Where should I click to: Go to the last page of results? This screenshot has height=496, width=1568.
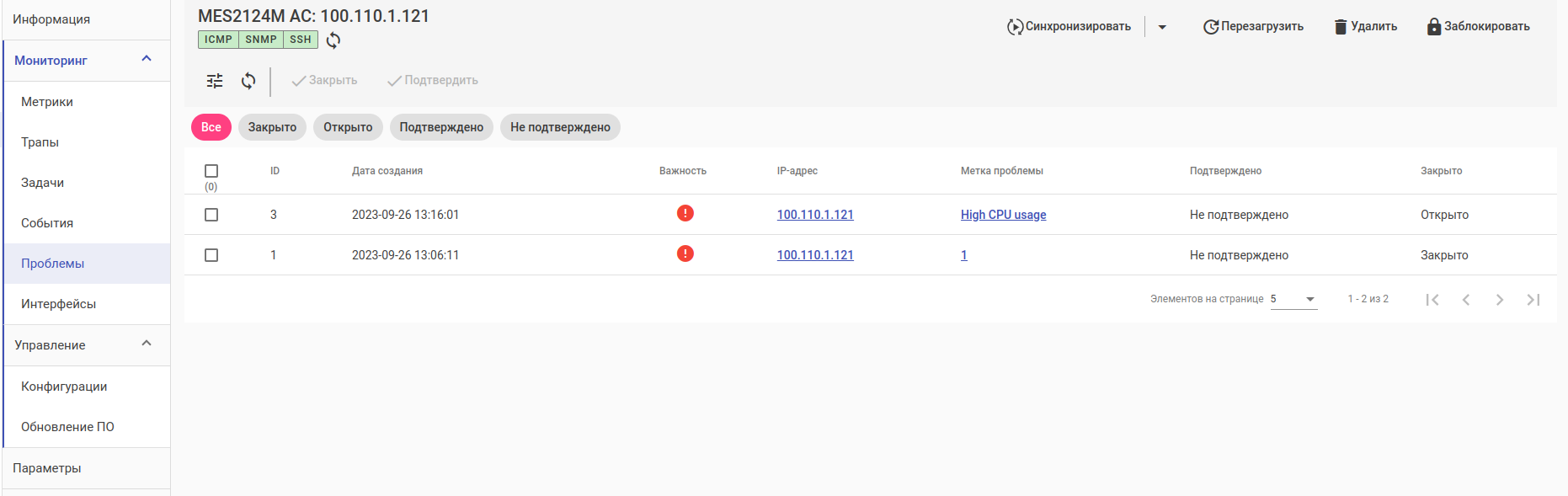click(1533, 300)
